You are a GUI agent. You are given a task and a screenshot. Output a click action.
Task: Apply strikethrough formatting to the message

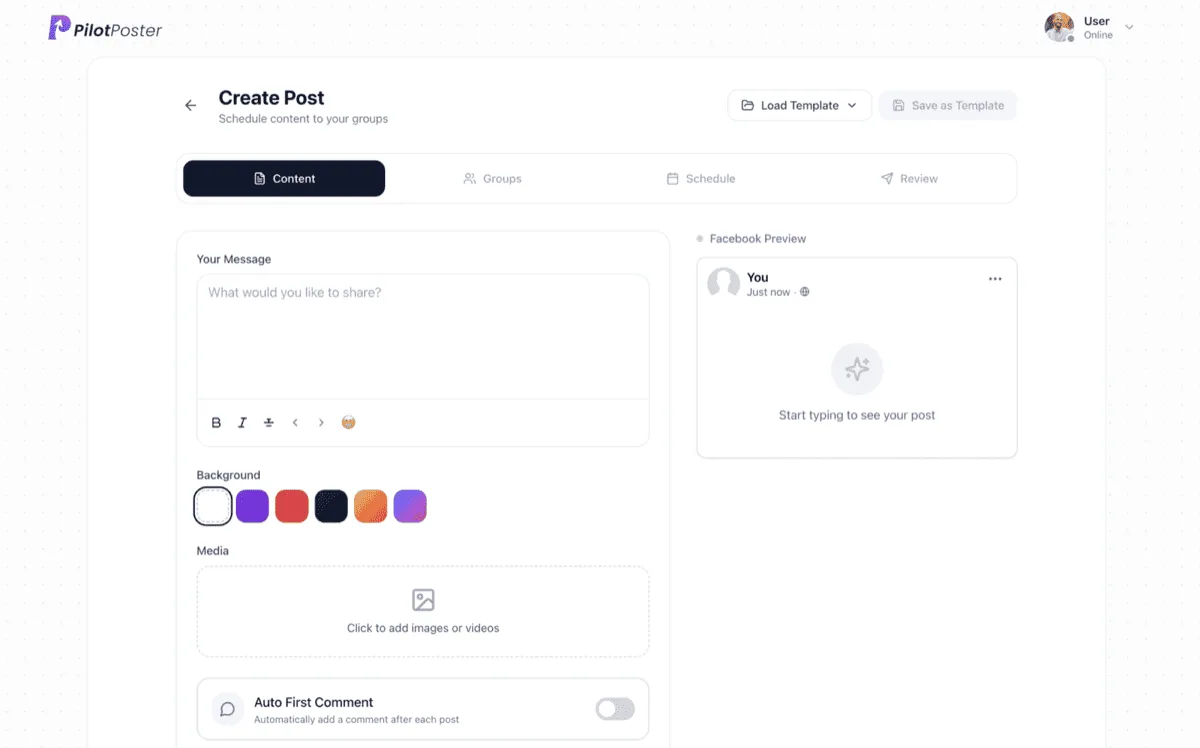tap(268, 423)
